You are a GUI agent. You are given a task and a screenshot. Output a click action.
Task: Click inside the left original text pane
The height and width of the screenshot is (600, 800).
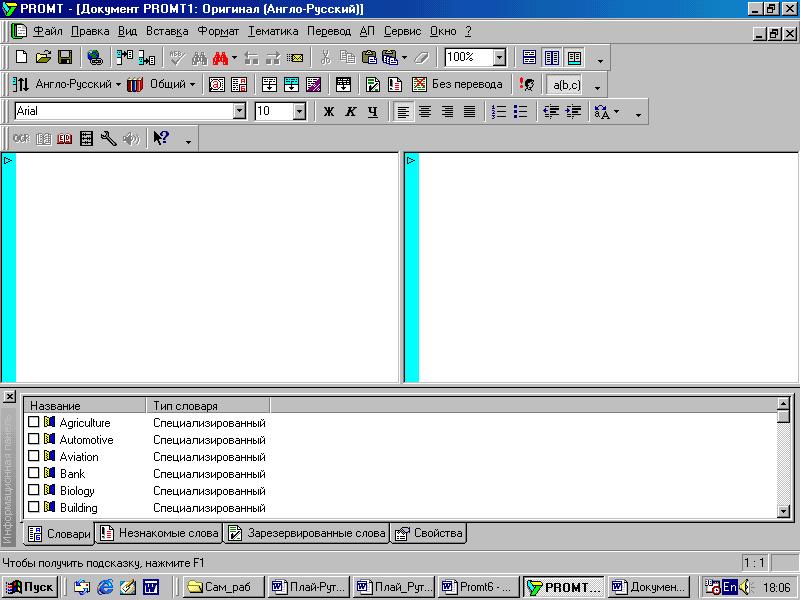tap(207, 267)
